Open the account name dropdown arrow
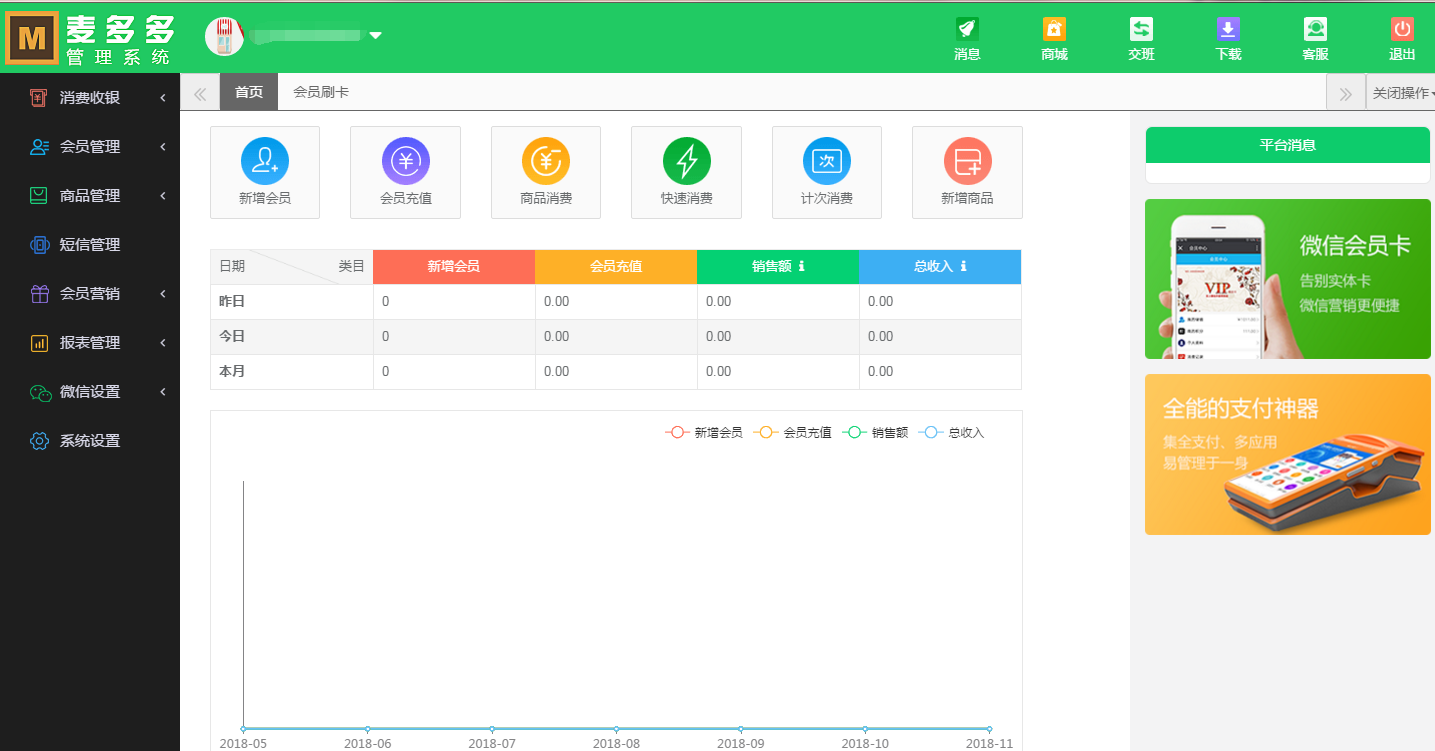The width and height of the screenshot is (1435, 751). tap(375, 36)
